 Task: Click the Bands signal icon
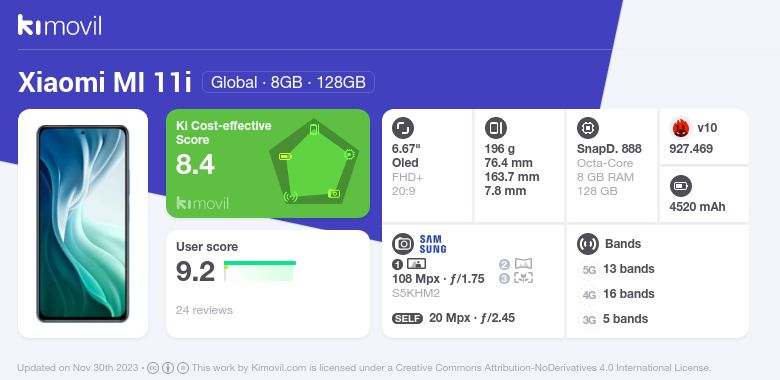588,244
